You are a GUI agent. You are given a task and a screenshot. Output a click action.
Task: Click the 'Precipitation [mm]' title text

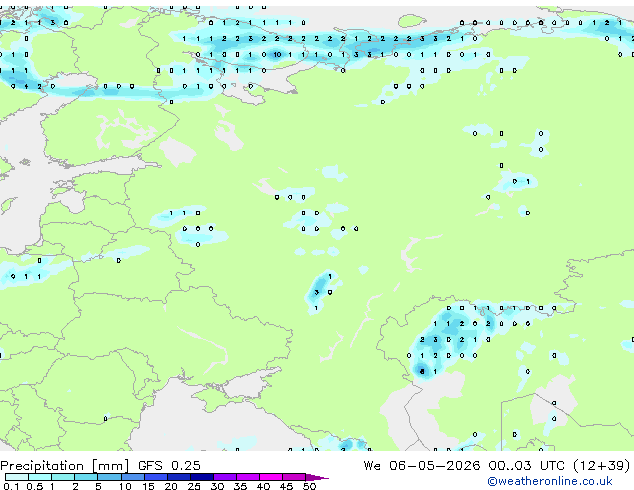coord(65,466)
